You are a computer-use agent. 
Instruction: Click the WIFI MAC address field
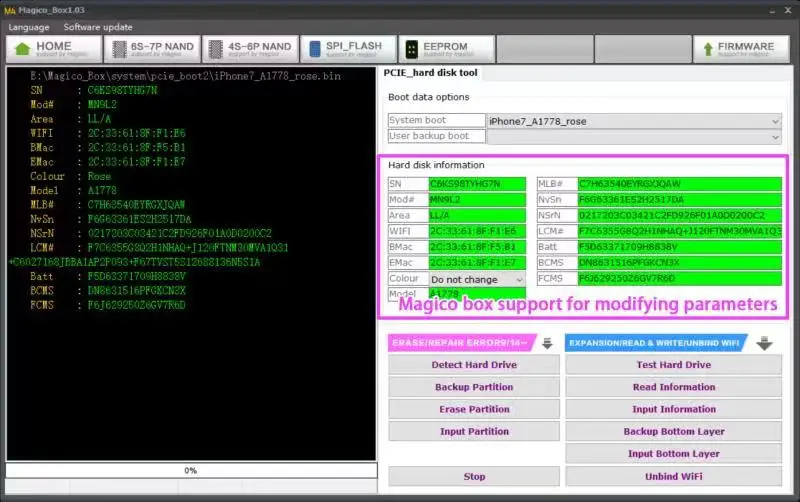coord(477,231)
